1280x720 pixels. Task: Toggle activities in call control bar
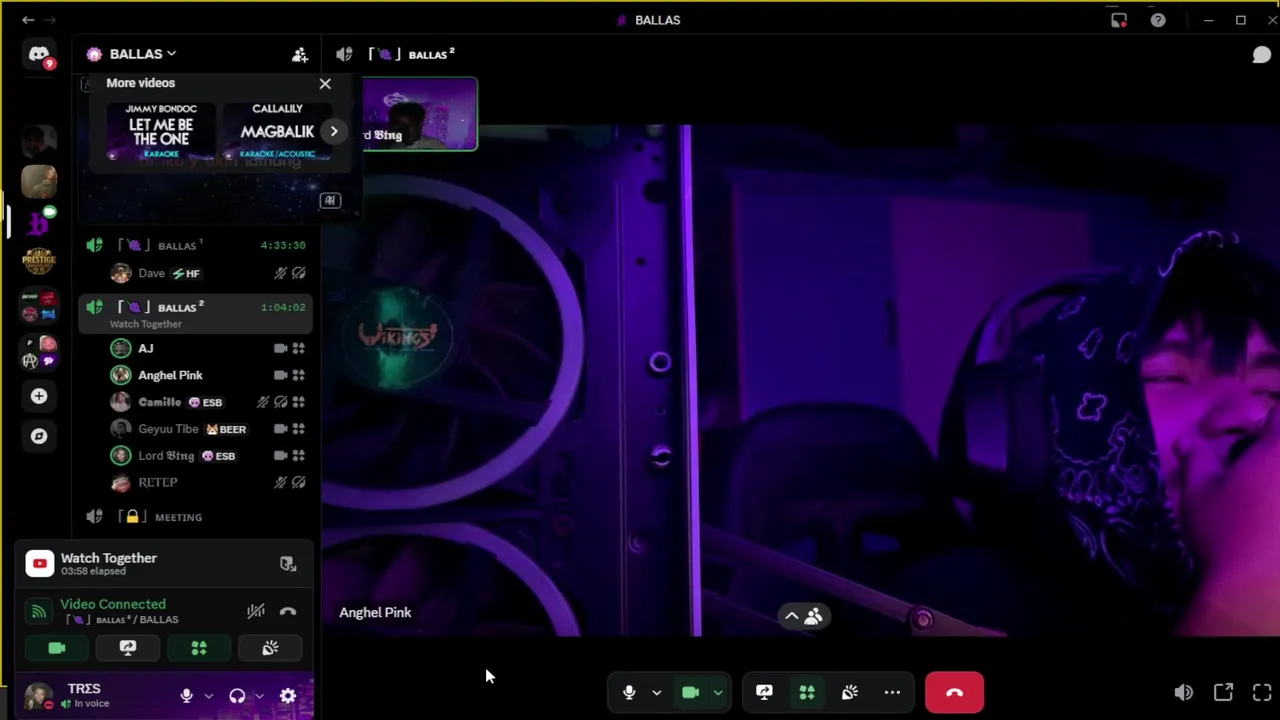[807, 692]
